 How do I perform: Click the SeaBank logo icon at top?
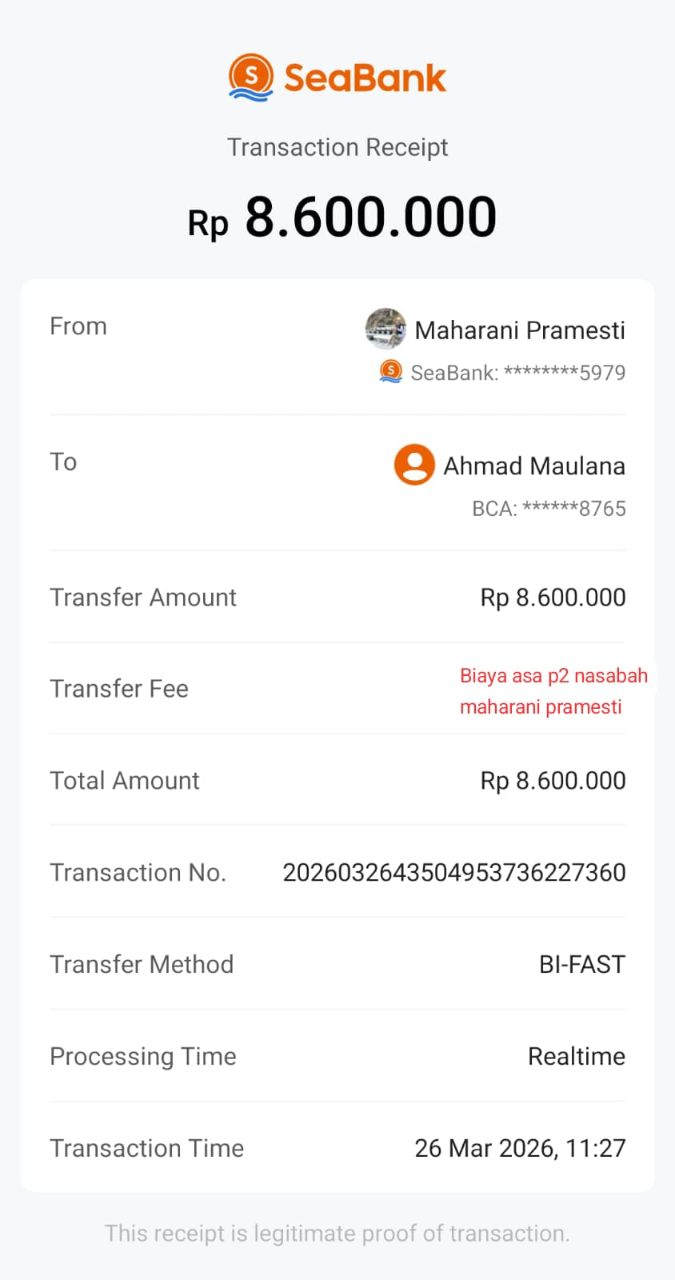251,77
